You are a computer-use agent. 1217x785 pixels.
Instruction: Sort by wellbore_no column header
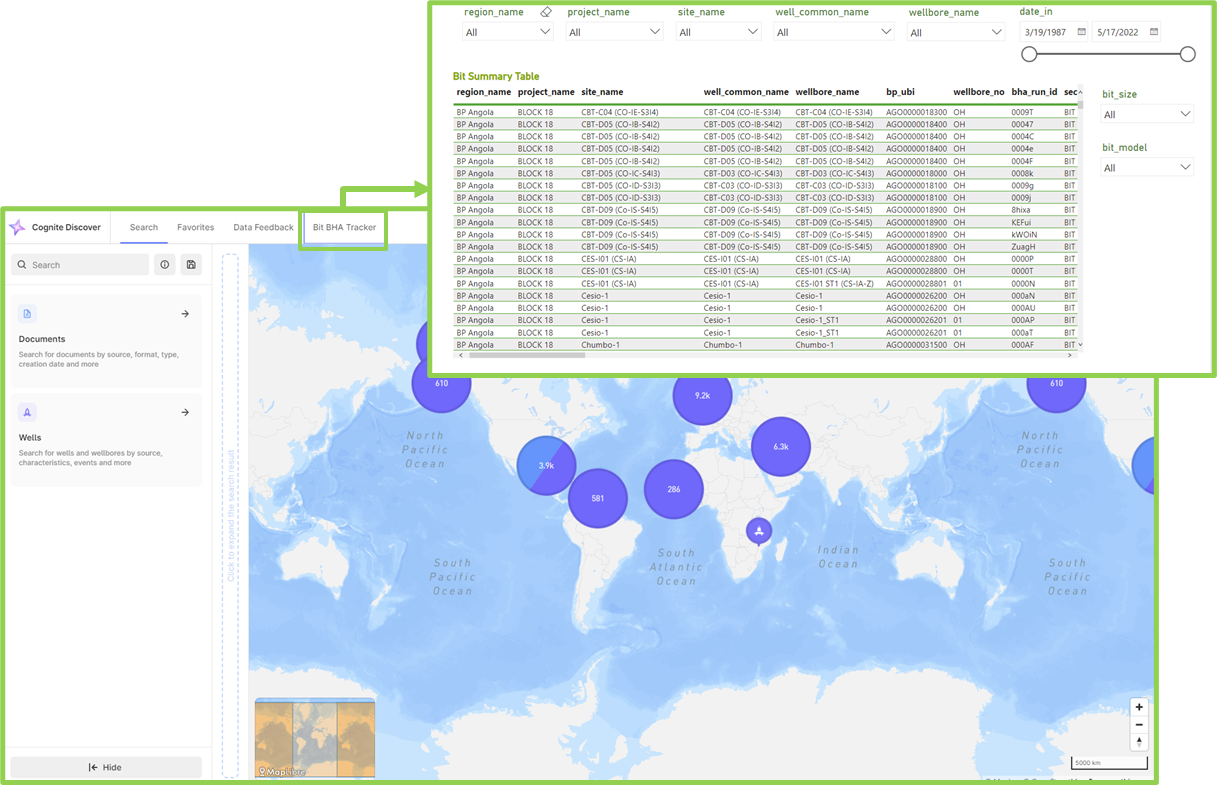978,92
